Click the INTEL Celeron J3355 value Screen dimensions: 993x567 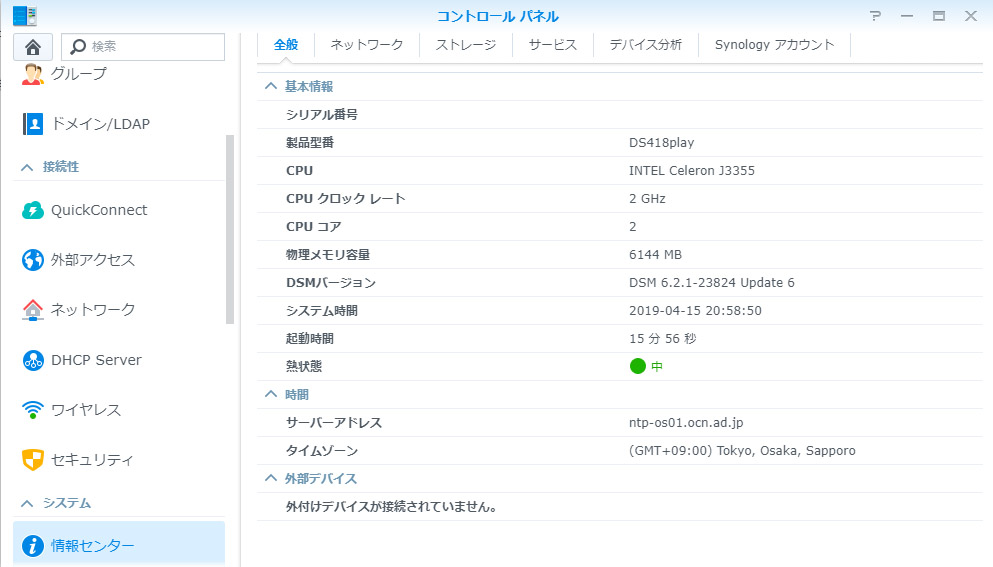coord(692,170)
